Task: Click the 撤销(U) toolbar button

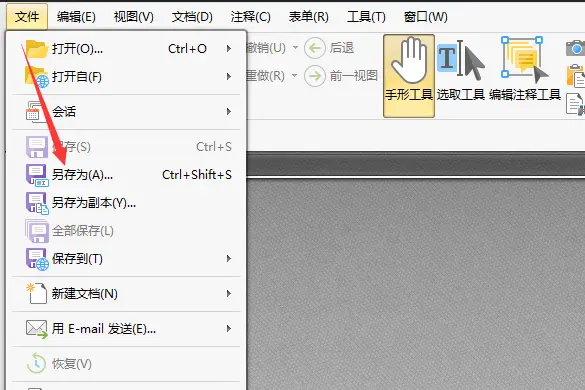Action: (266, 48)
